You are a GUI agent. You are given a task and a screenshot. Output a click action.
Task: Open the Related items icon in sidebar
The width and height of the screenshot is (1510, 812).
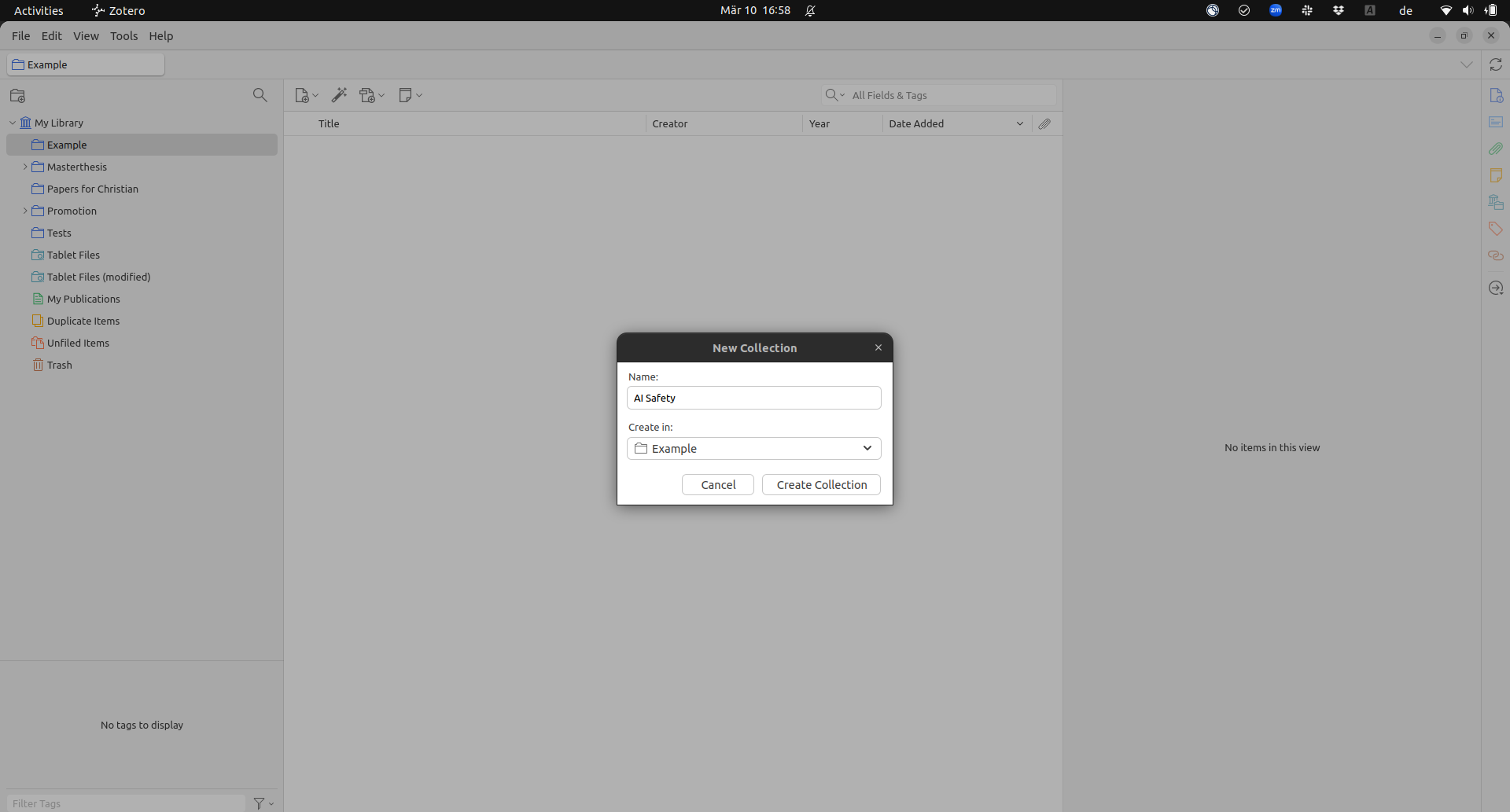tap(1495, 255)
